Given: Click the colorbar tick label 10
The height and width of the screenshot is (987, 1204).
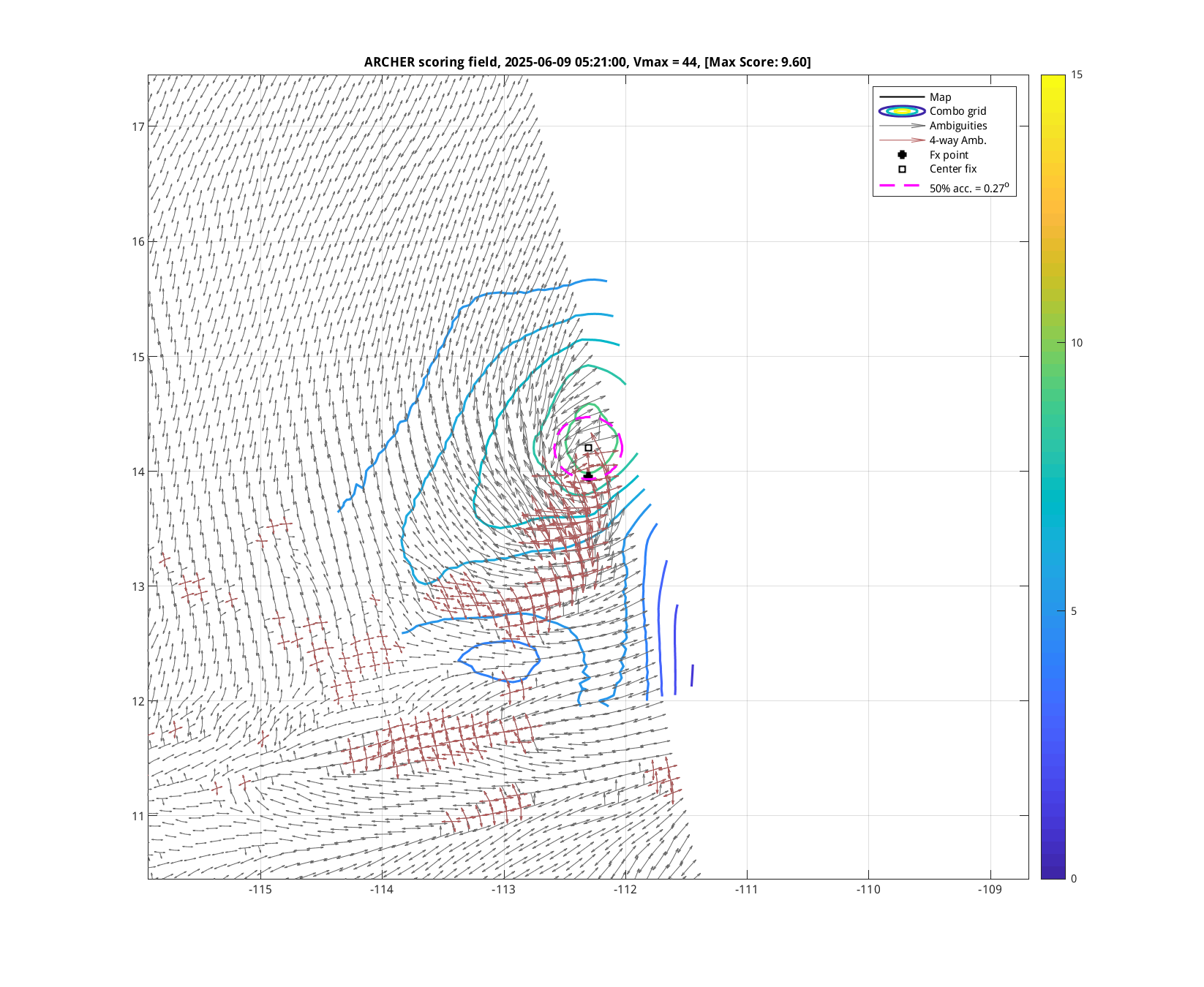Looking at the screenshot, I should pos(1077,343).
